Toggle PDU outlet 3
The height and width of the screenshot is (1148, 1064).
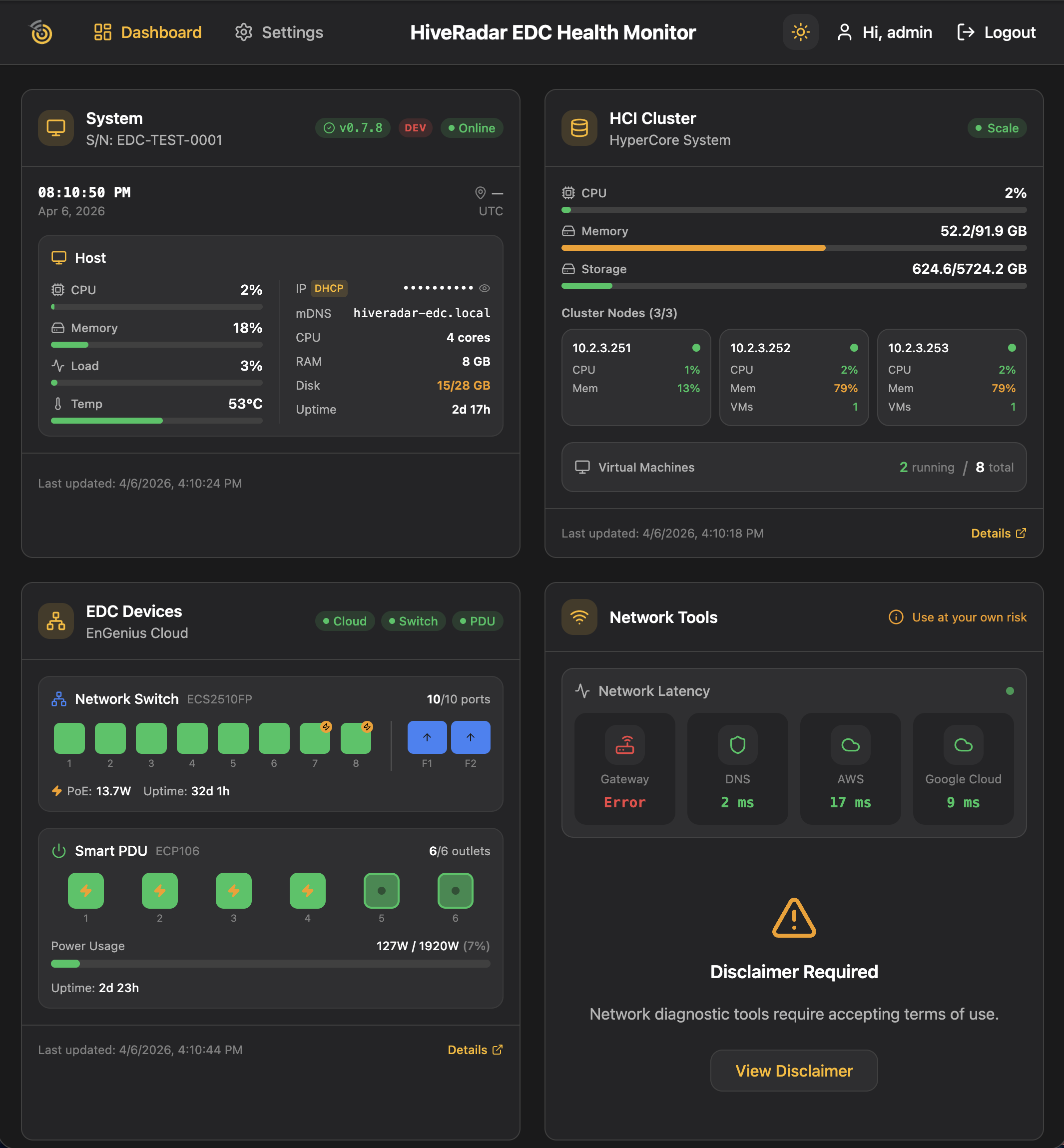[233, 891]
